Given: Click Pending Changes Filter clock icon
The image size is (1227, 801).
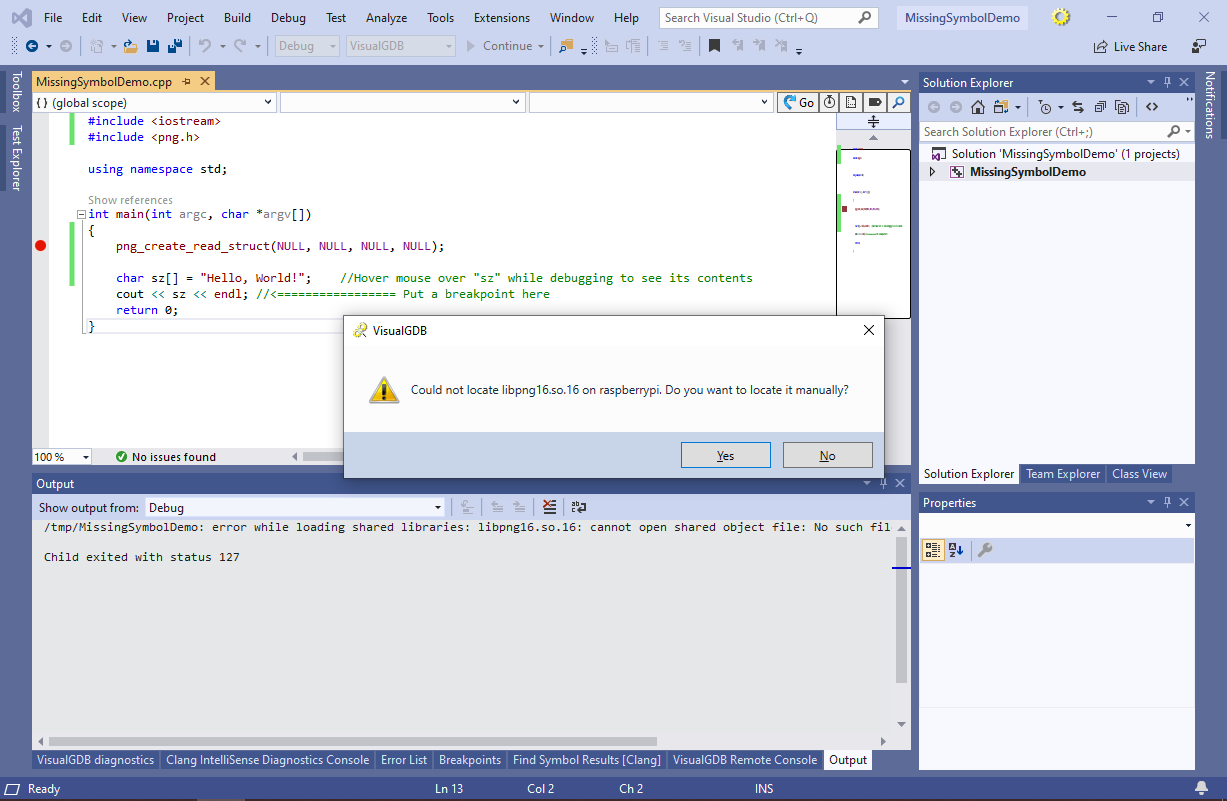Looking at the screenshot, I should tap(1045, 107).
